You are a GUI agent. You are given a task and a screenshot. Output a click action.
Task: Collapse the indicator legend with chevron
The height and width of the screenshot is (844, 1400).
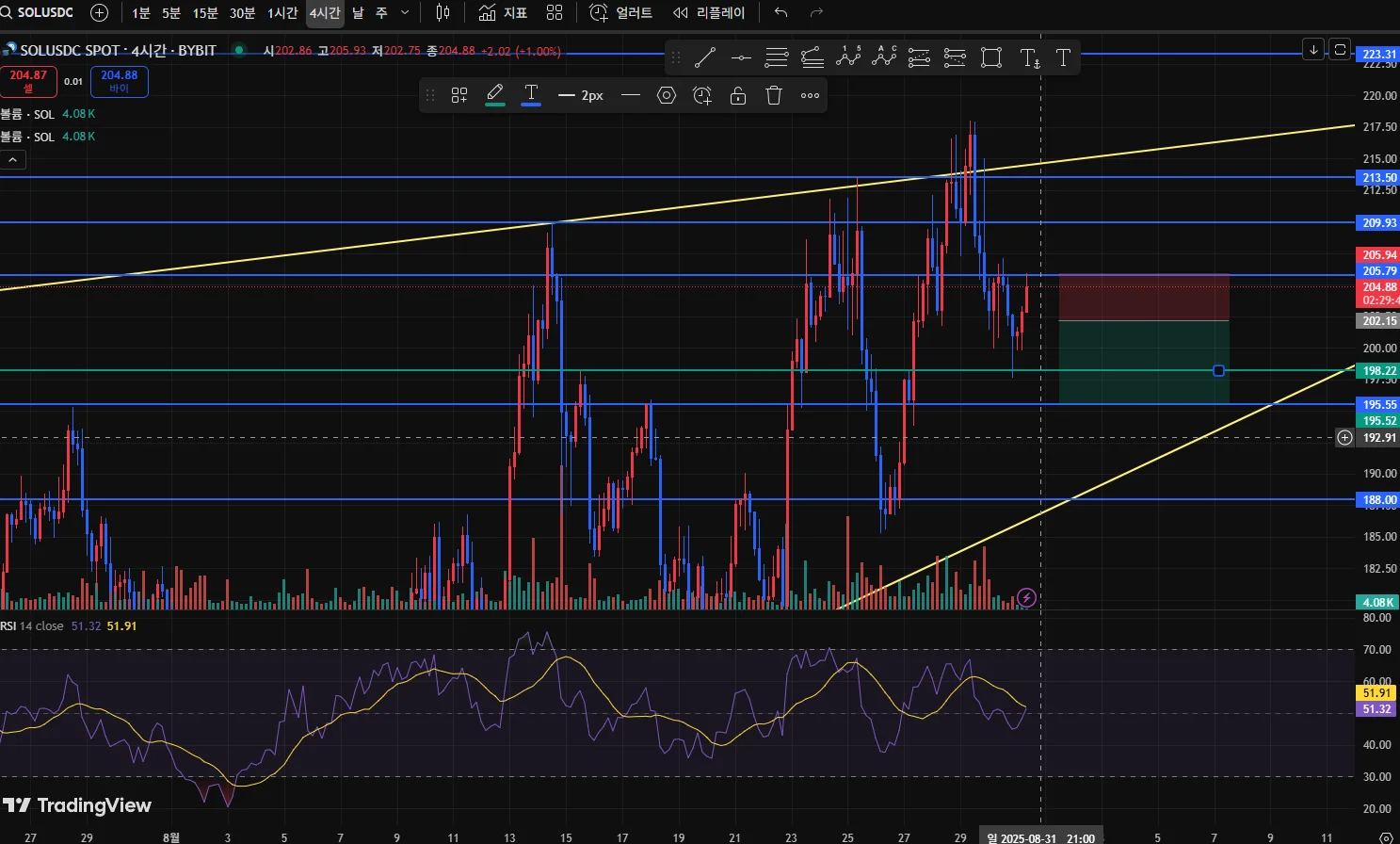pos(12,160)
